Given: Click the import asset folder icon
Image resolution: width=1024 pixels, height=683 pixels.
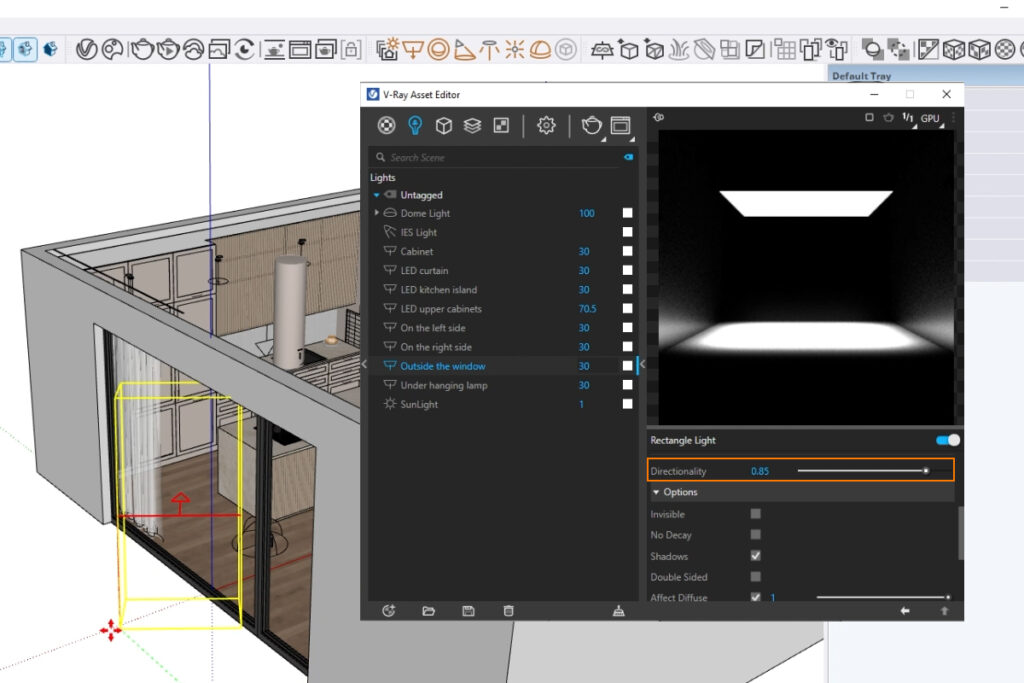Looking at the screenshot, I should (x=428, y=611).
